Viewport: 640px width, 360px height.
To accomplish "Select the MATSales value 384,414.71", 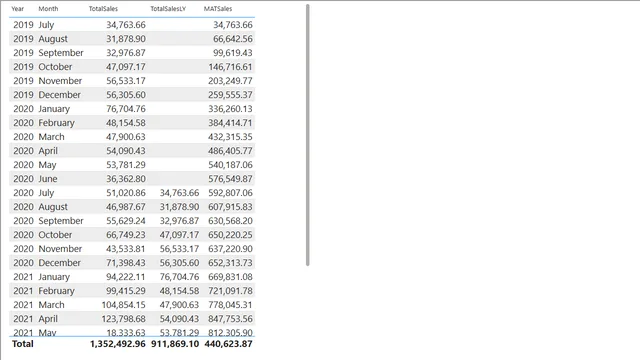I will point(230,123).
